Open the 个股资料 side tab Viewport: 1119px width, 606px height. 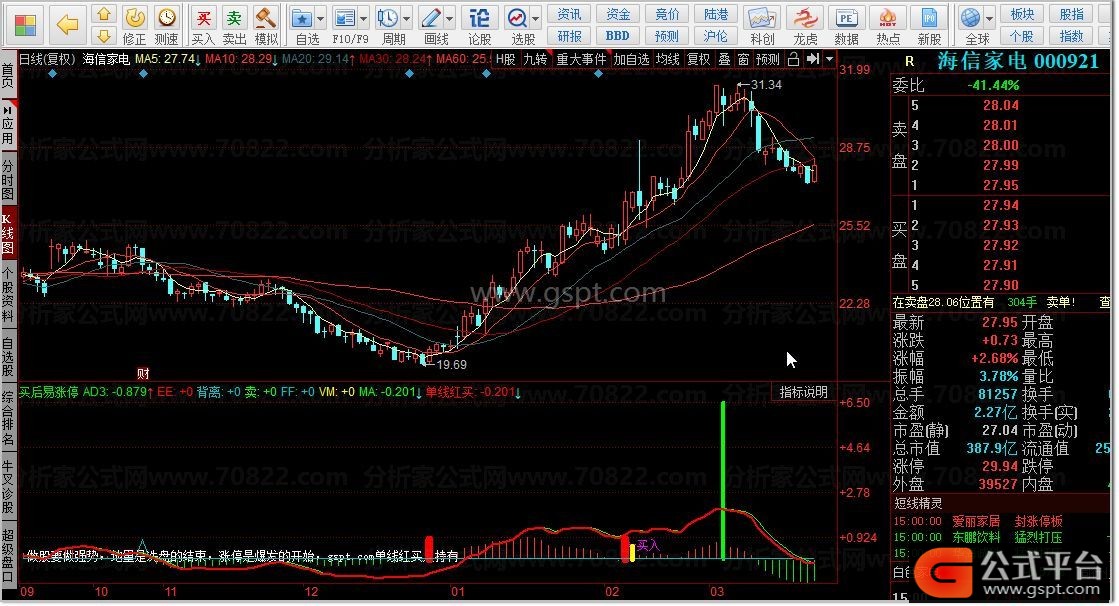[8, 295]
